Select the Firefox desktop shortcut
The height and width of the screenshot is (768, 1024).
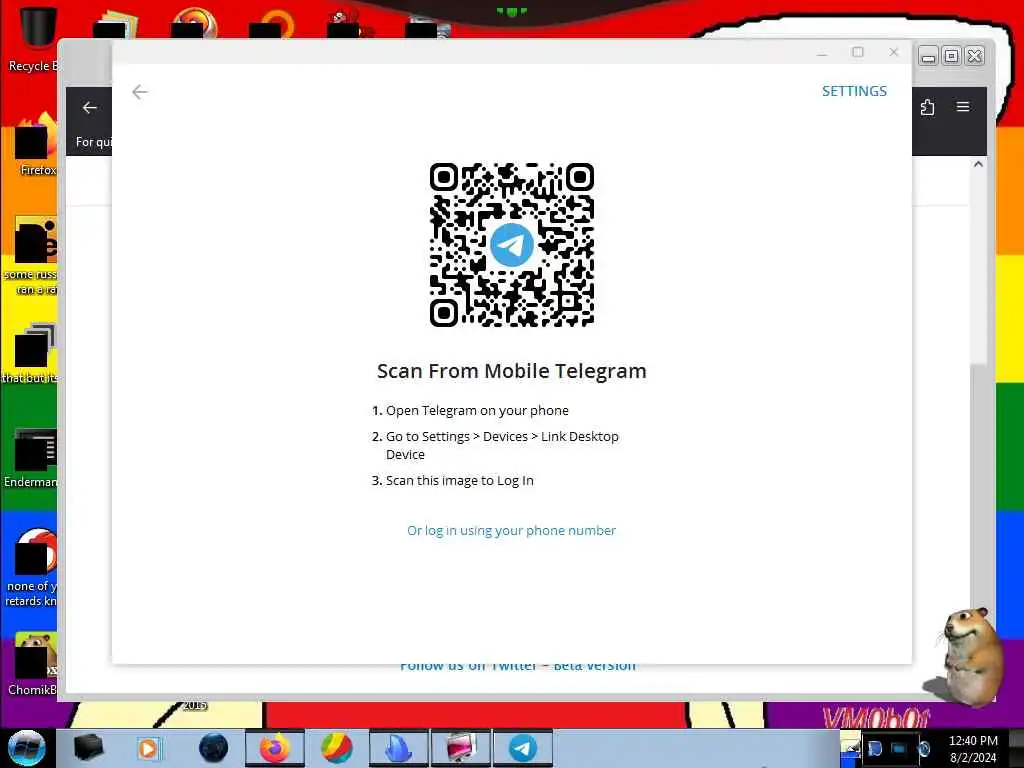pyautogui.click(x=36, y=145)
